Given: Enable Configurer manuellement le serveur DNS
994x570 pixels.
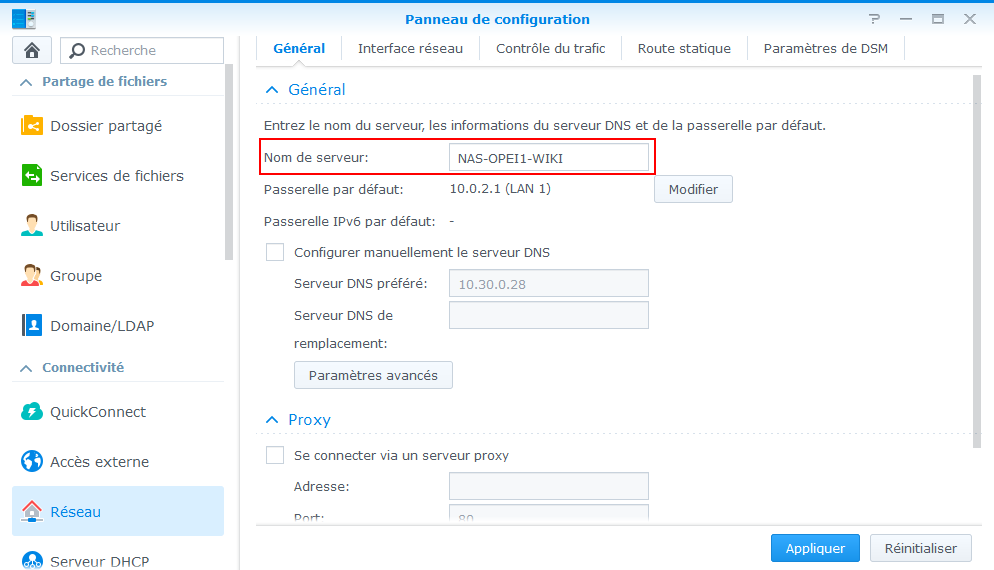Looking at the screenshot, I should [x=275, y=252].
